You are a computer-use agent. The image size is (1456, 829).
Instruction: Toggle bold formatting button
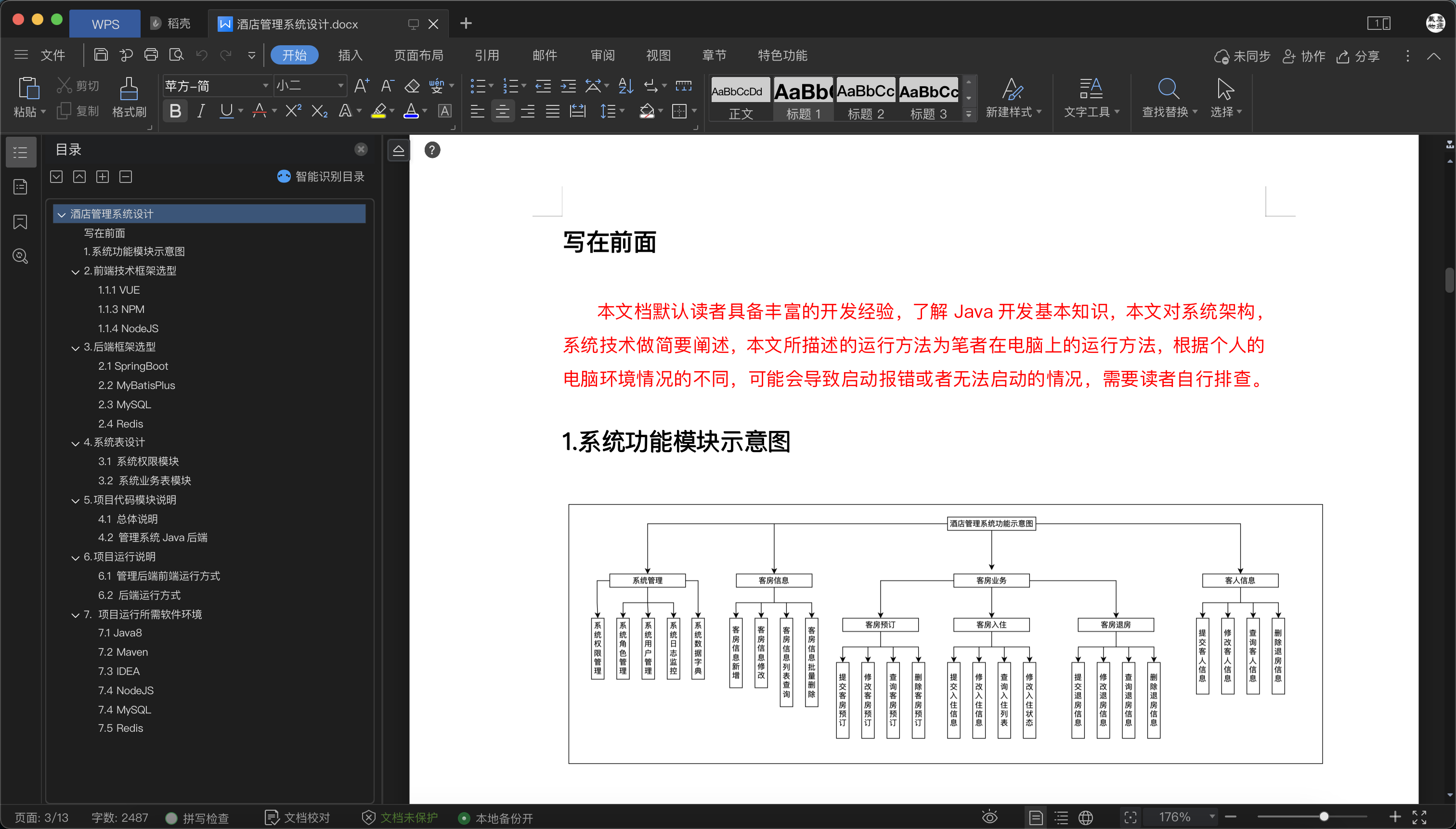coord(175,111)
